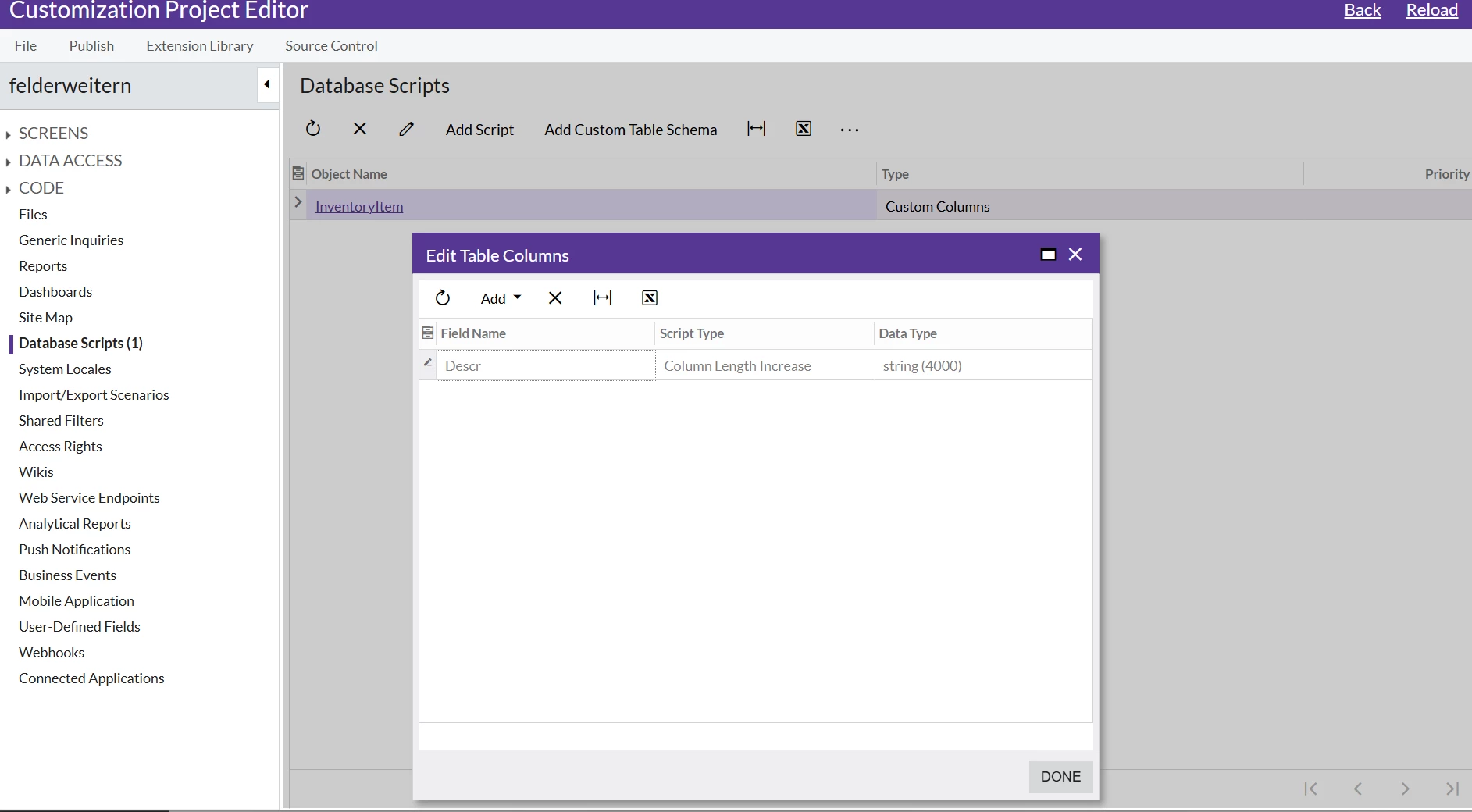Select Wikis in the navigation tree
This screenshot has width=1472, height=812.
36,472
